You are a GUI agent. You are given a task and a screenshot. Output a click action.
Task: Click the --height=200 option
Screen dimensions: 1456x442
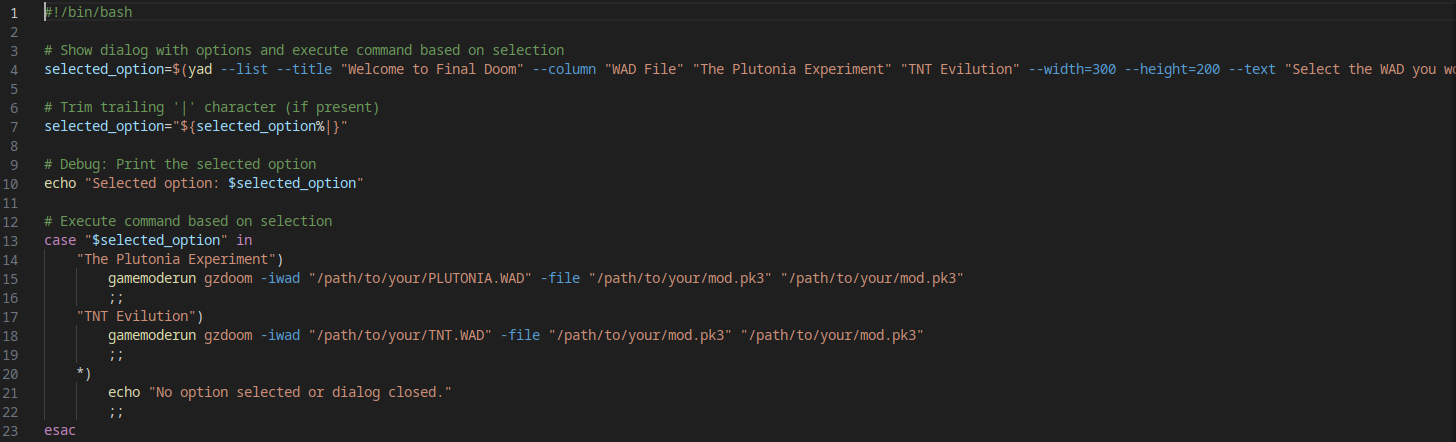pos(1176,69)
